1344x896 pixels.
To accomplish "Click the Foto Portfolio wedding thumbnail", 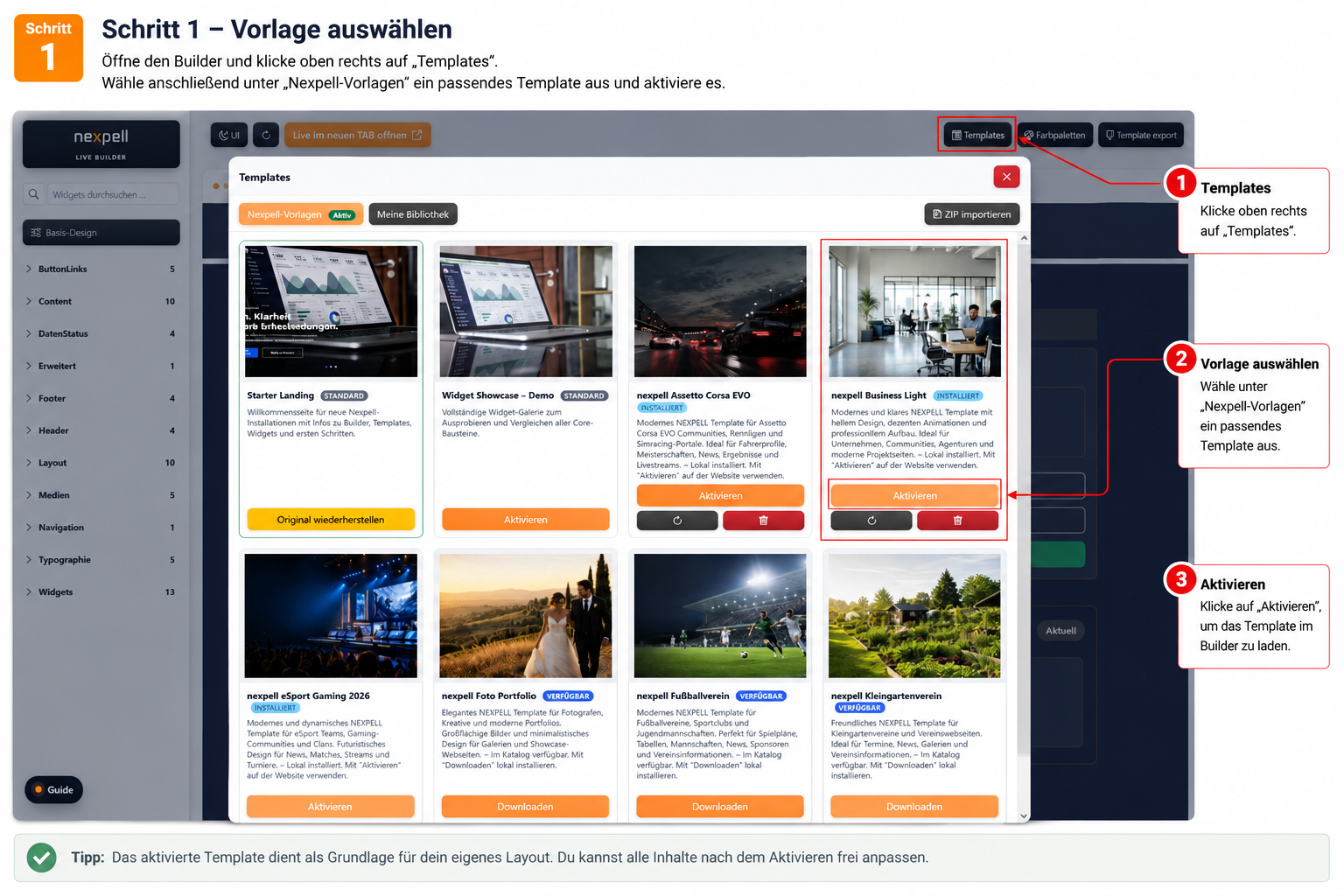I will [x=526, y=616].
